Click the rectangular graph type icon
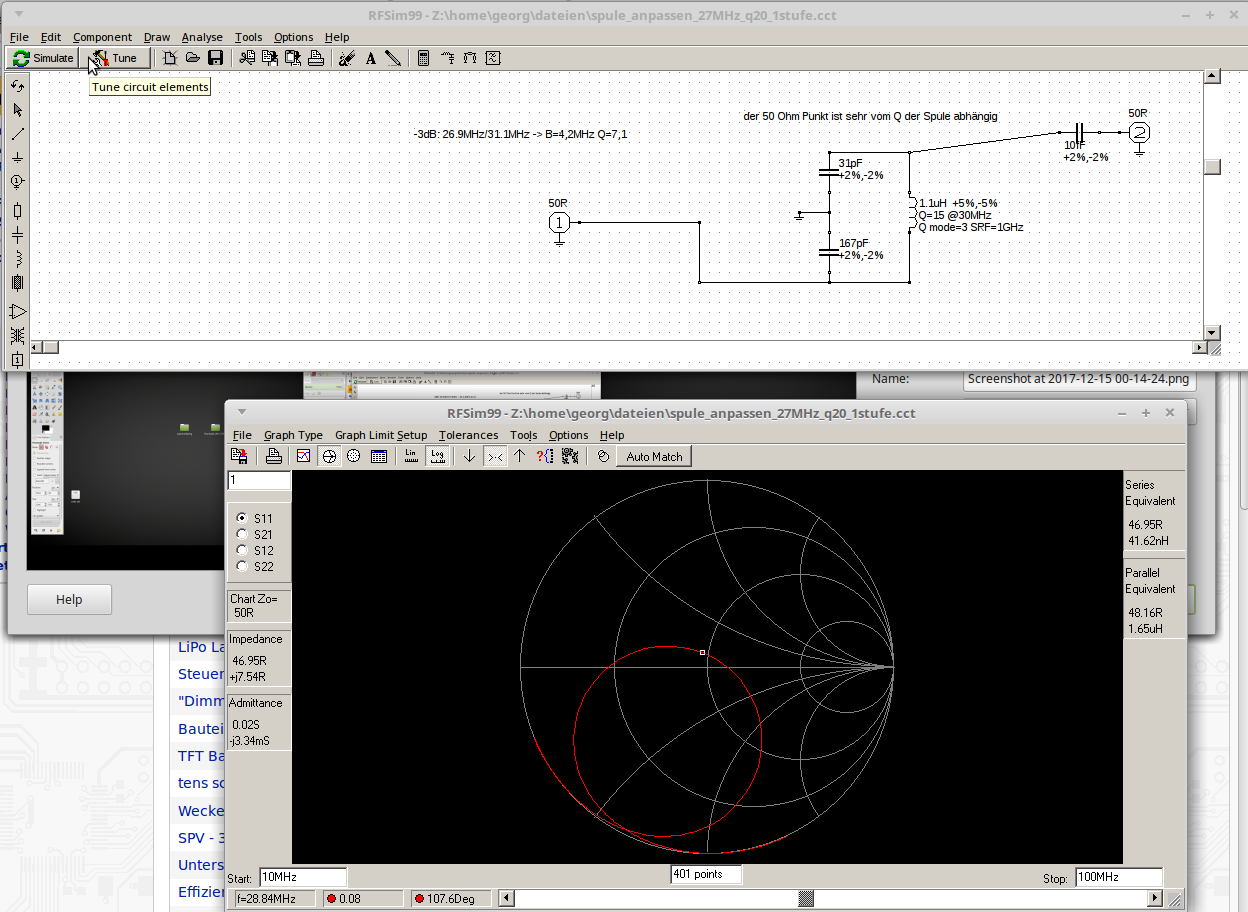The width and height of the screenshot is (1248, 912). click(303, 456)
